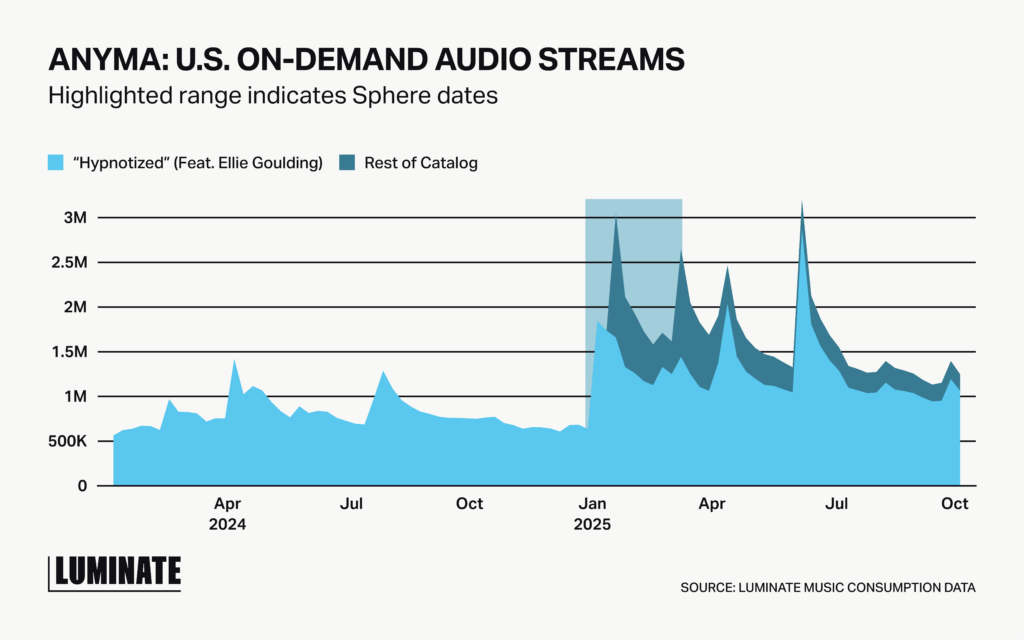
Task: Click the April 2024 Hypnotized peak
Action: tap(234, 361)
